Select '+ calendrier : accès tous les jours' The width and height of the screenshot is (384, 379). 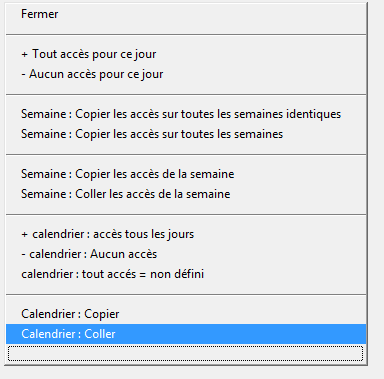(186, 234)
